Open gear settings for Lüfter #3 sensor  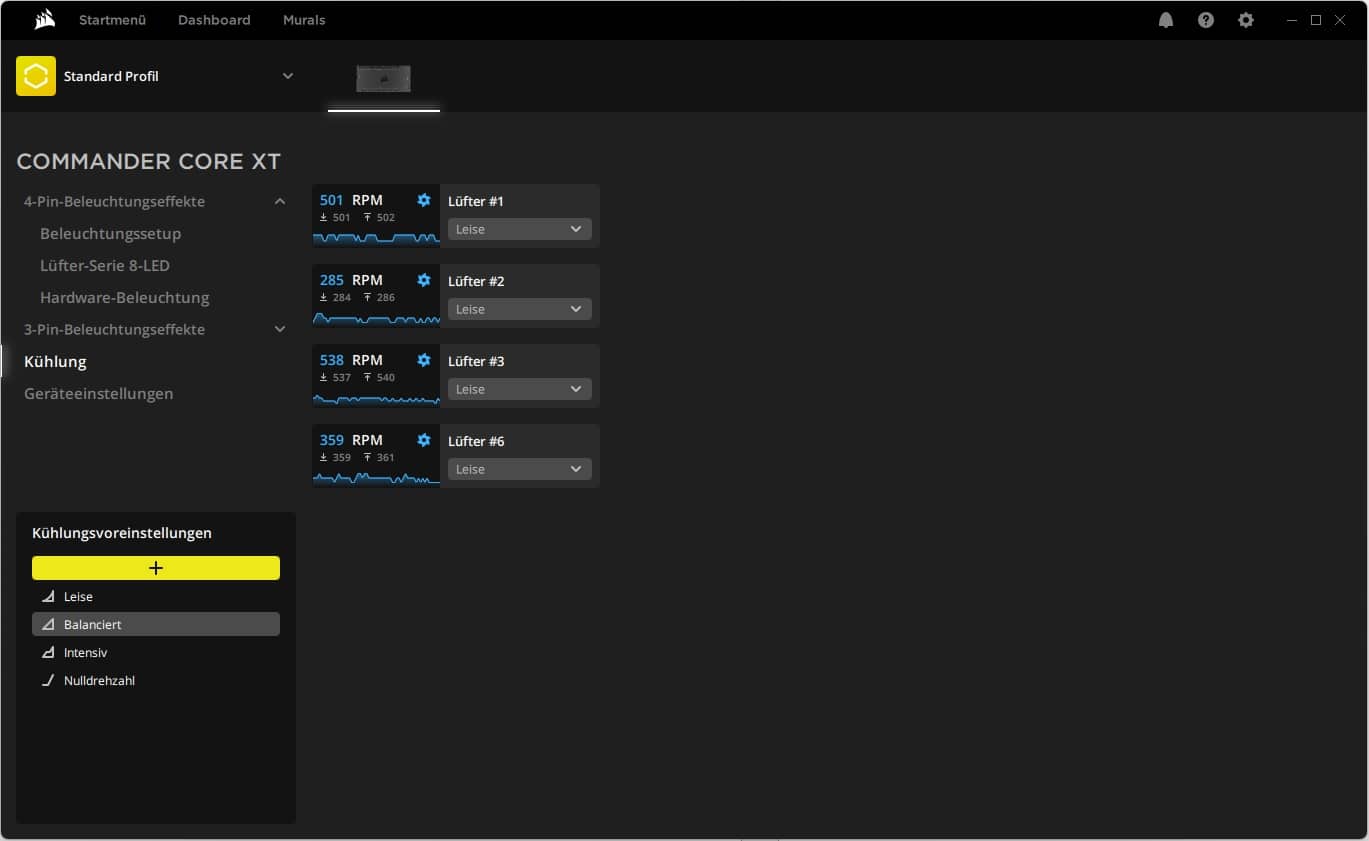[x=424, y=360]
